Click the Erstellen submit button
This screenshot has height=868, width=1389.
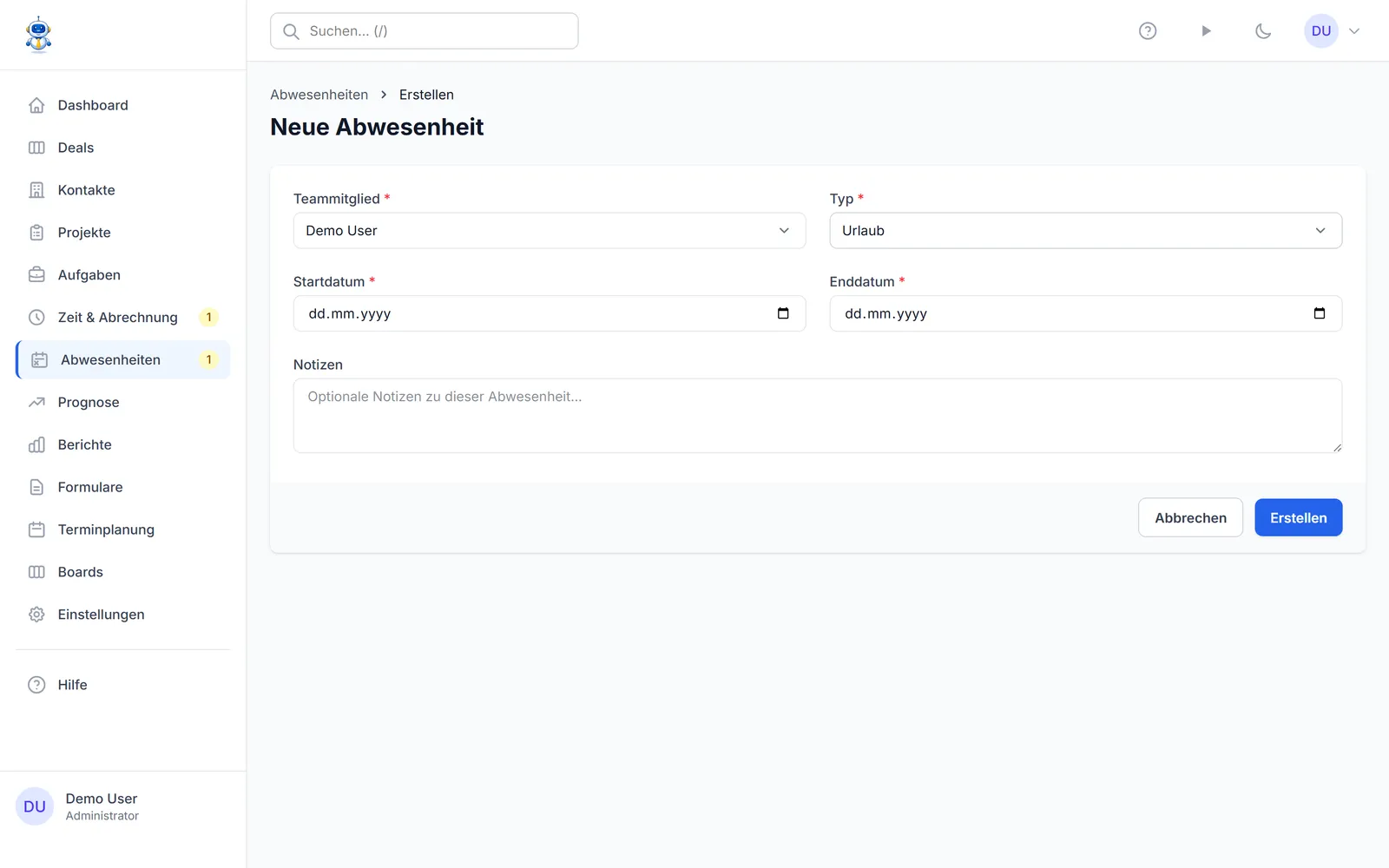coord(1298,518)
